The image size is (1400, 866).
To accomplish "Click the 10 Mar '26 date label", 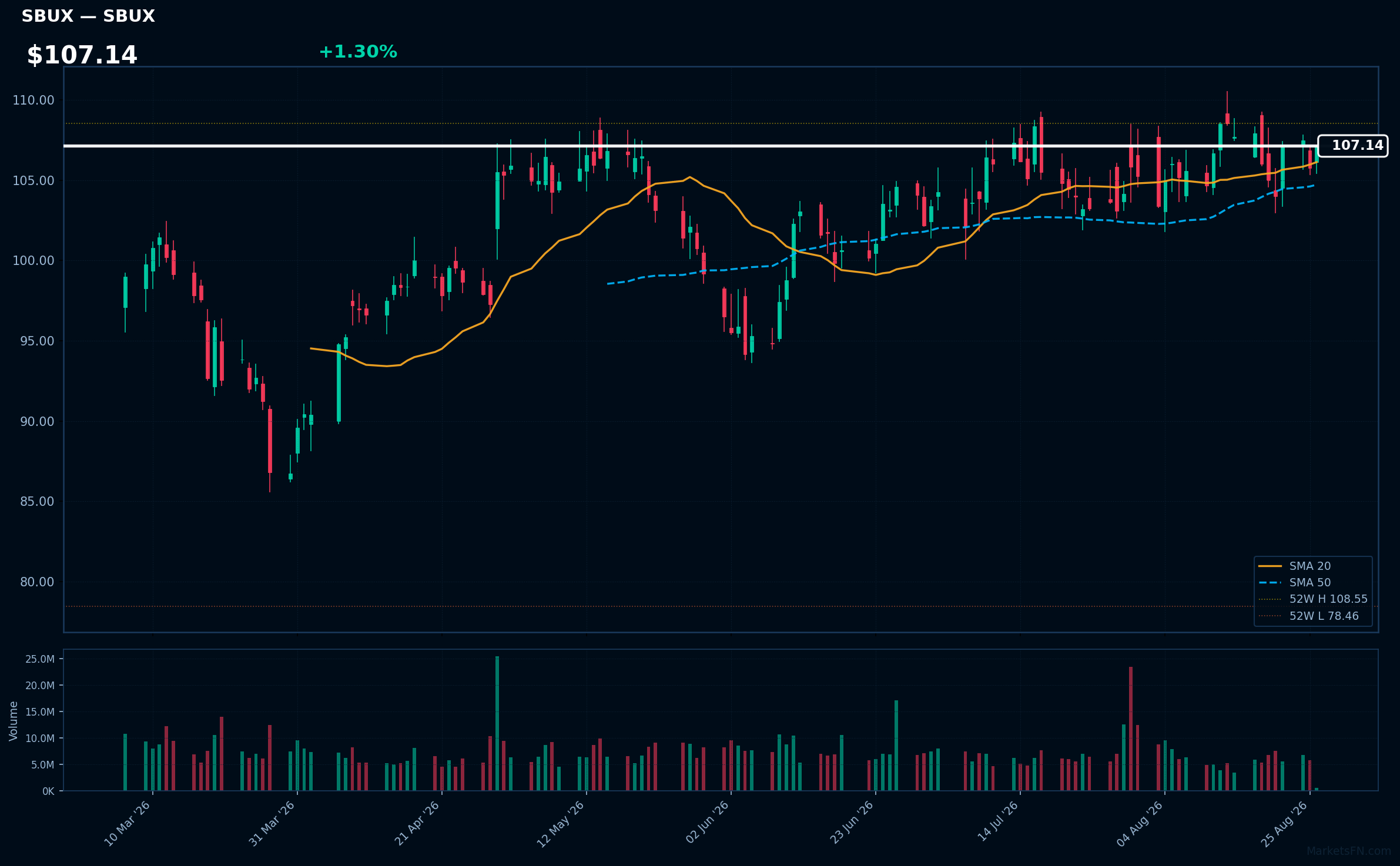I will coord(128,824).
